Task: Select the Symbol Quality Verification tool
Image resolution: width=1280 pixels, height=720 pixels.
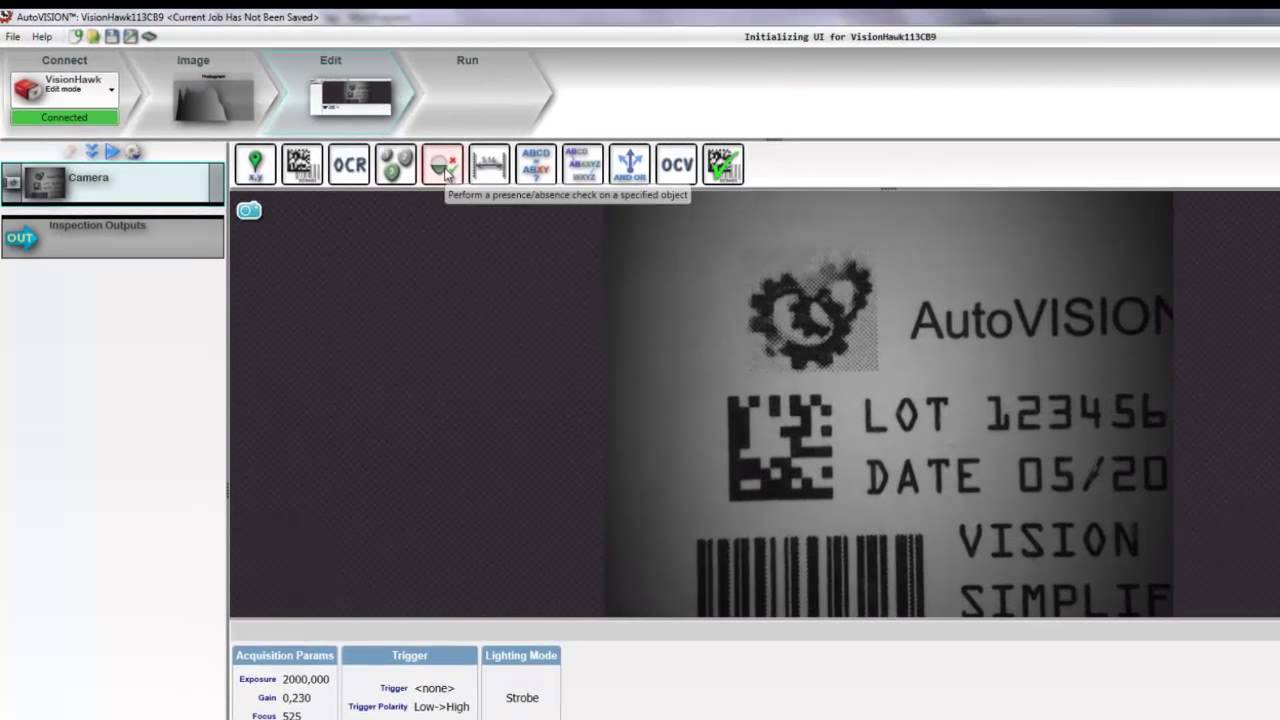Action: point(723,164)
